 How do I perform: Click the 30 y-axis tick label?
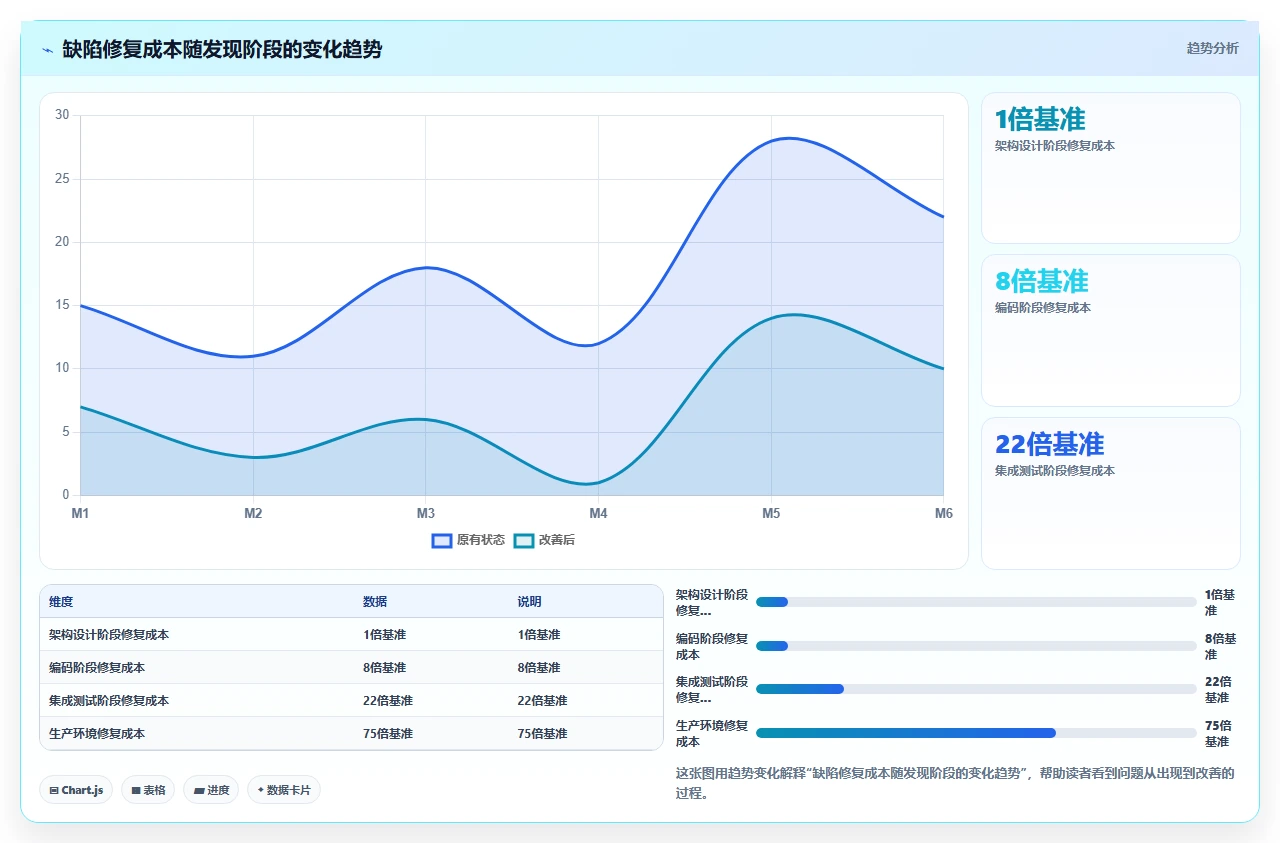[62, 115]
